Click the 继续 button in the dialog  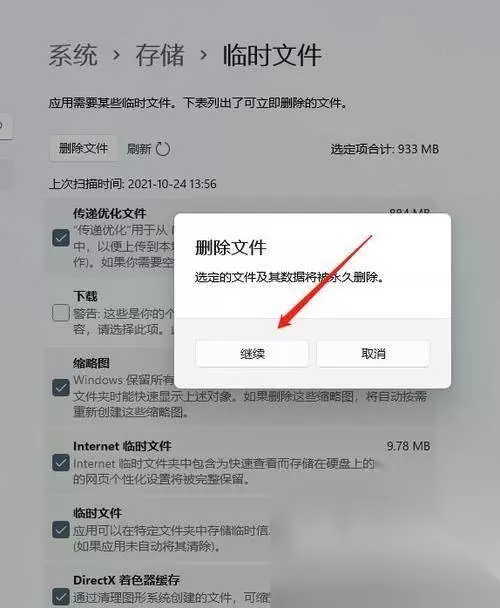pos(252,353)
